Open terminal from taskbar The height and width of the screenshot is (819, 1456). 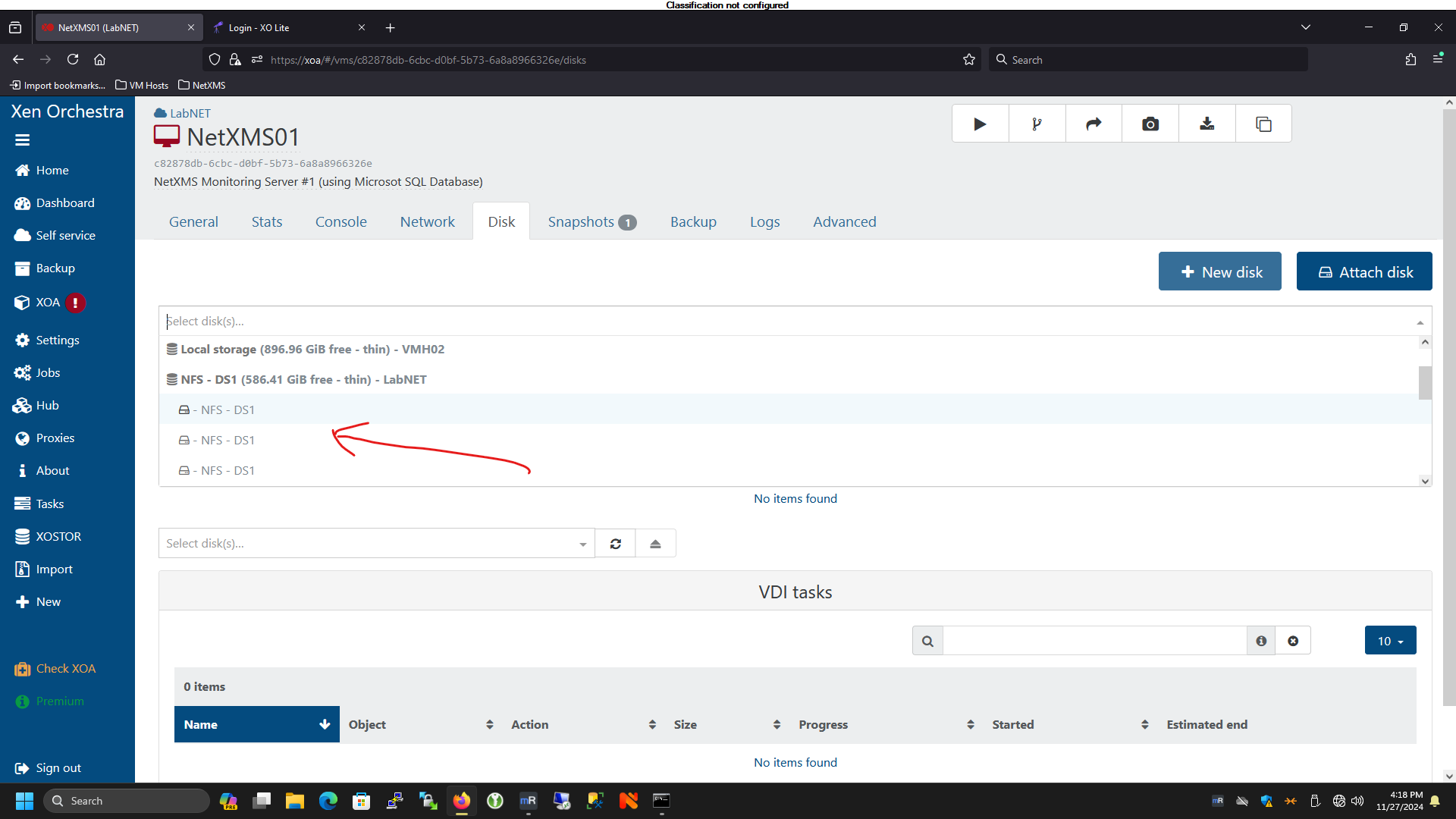(662, 801)
